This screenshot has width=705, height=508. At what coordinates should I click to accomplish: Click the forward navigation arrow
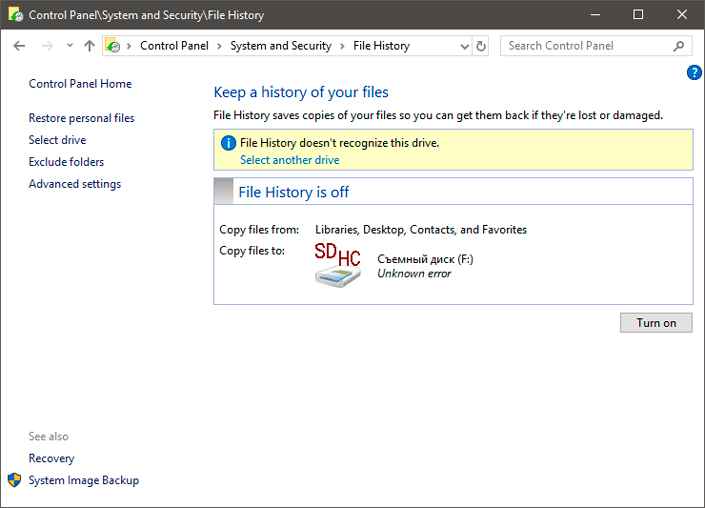[47, 46]
